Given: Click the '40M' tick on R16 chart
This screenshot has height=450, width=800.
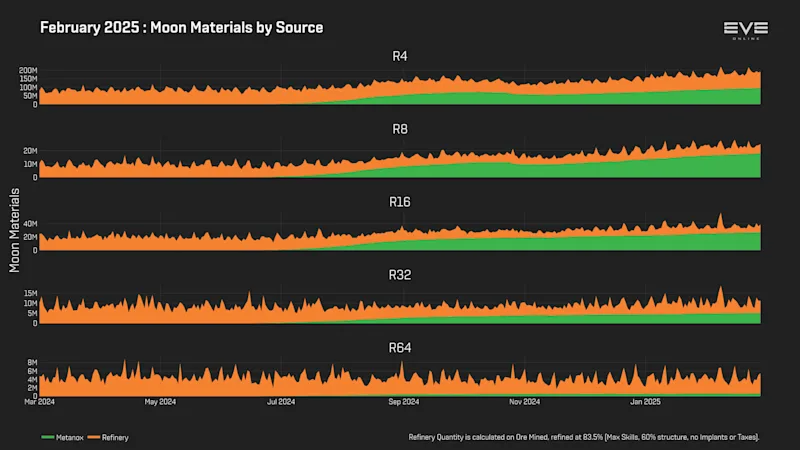Looking at the screenshot, I should (30, 224).
